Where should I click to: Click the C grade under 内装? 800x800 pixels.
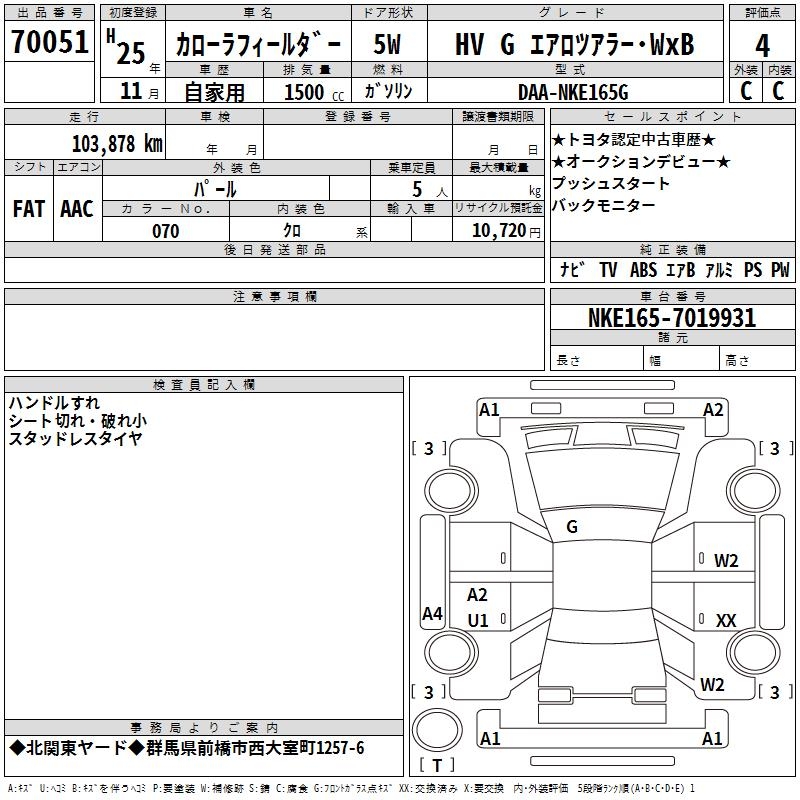(778, 91)
